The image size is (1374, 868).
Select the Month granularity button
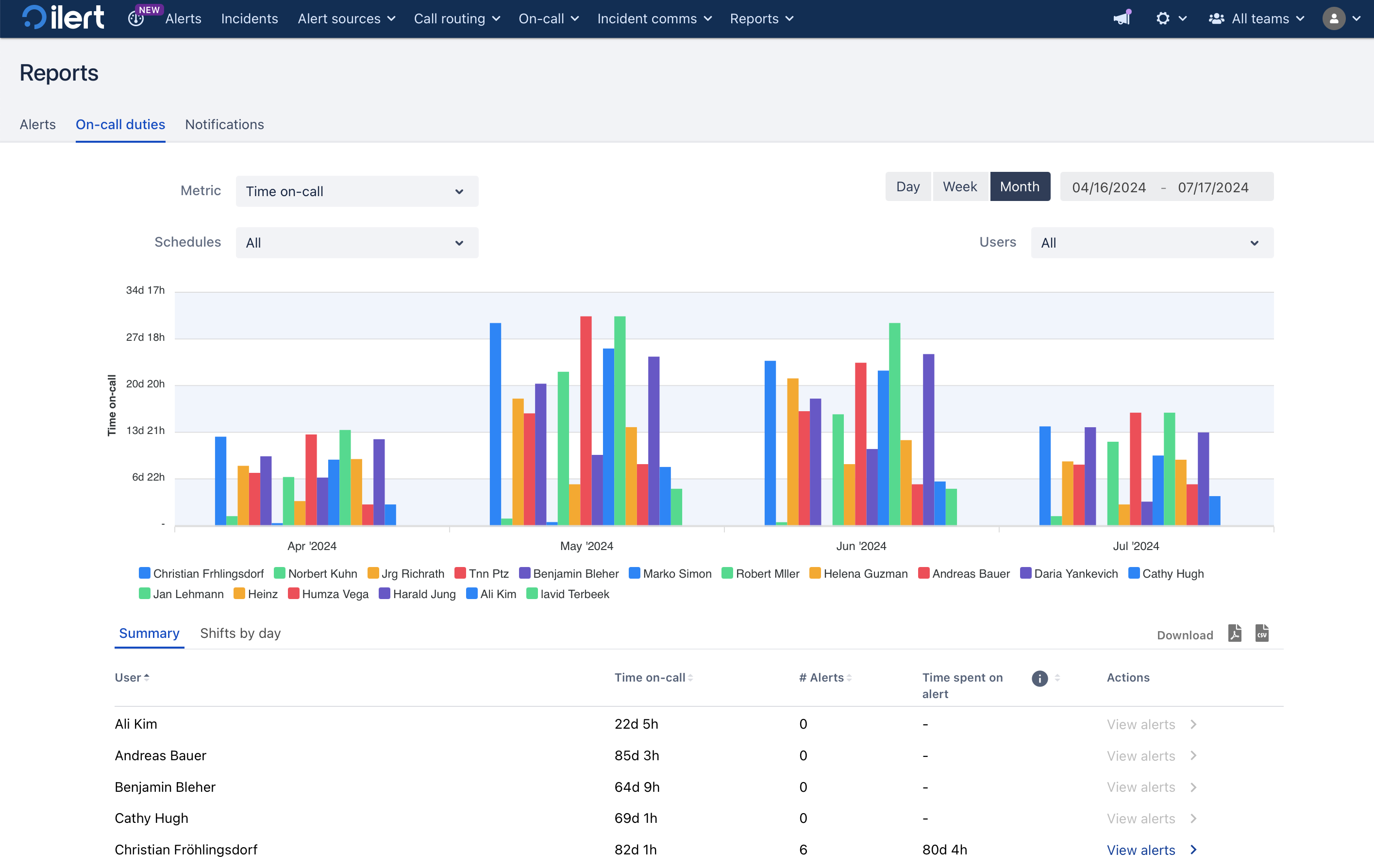pos(1020,186)
